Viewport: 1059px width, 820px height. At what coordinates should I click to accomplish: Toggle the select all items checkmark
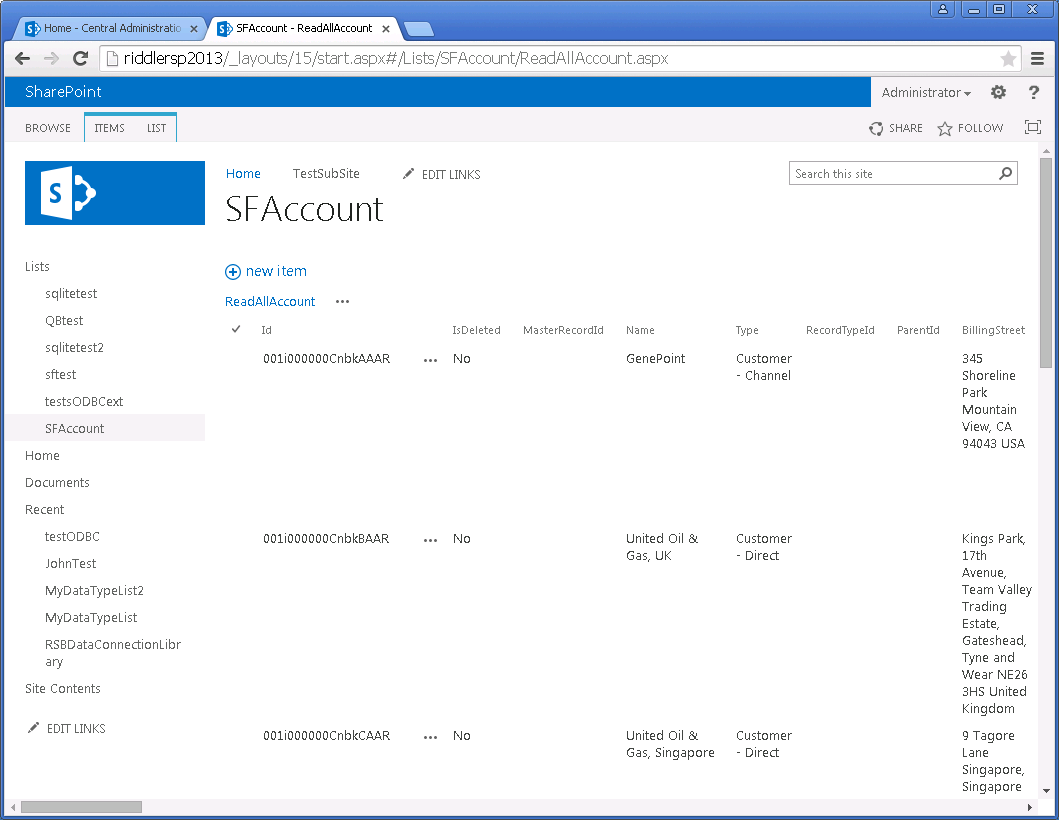[x=236, y=329]
